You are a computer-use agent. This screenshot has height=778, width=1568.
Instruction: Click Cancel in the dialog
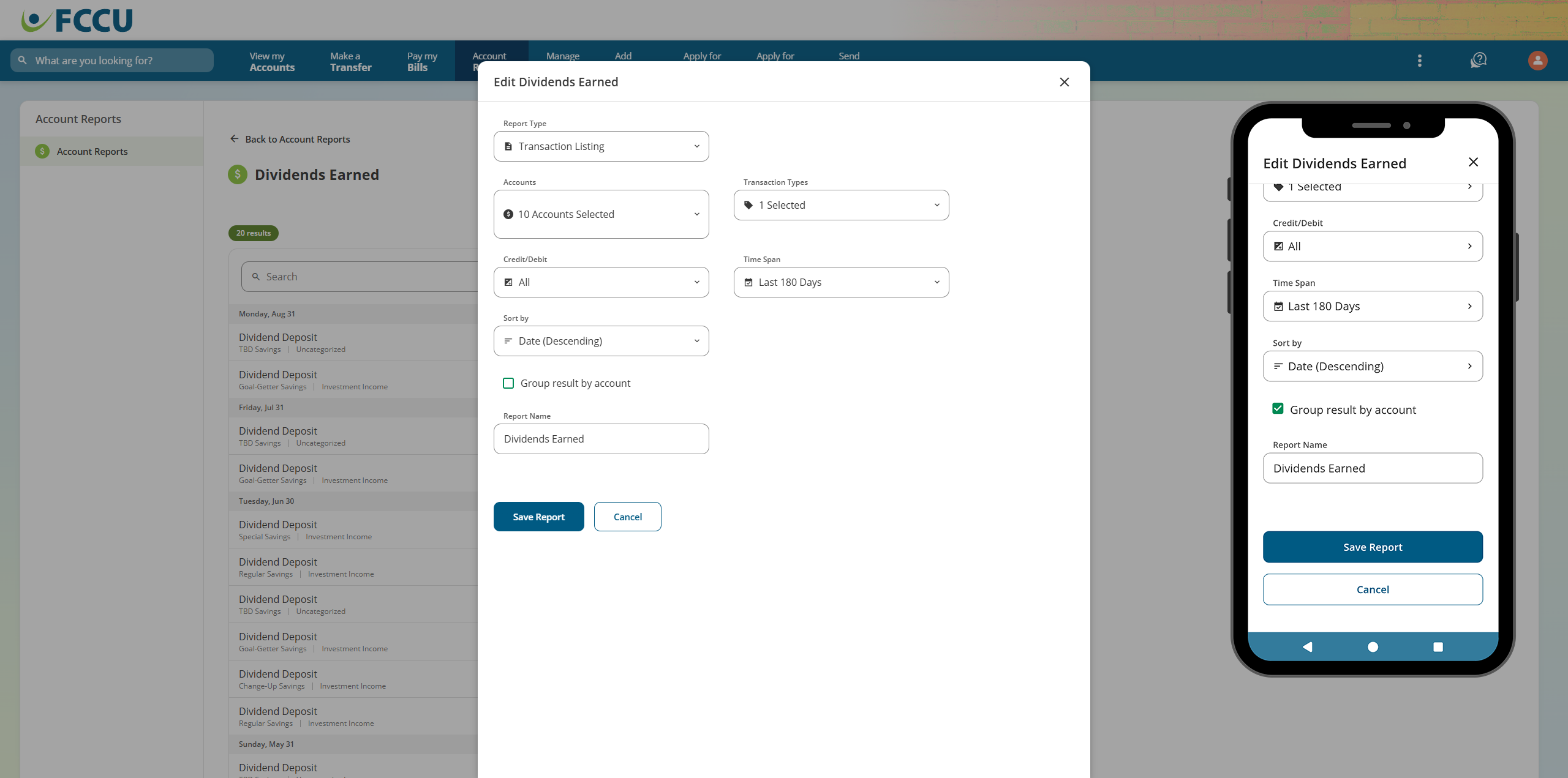tap(628, 517)
